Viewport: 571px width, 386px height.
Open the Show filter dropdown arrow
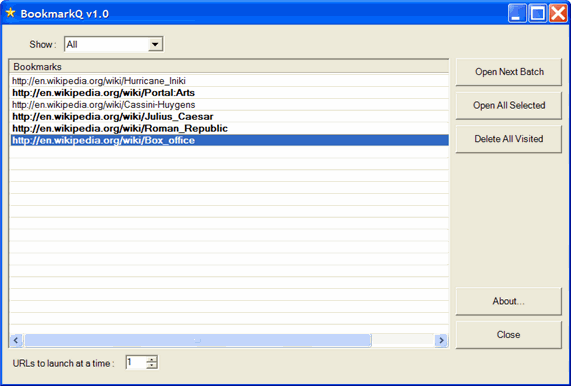tap(155, 44)
